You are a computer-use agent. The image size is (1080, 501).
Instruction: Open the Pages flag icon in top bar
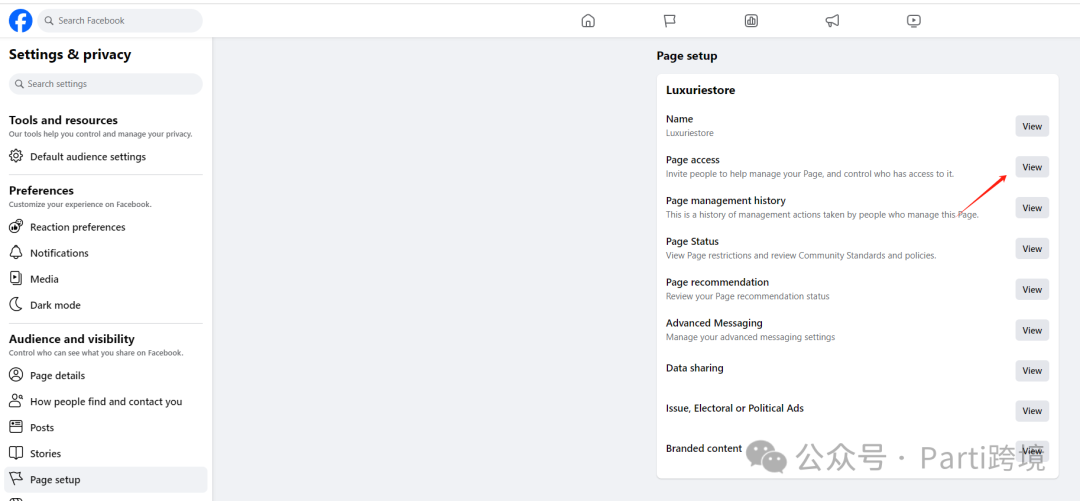click(x=670, y=21)
